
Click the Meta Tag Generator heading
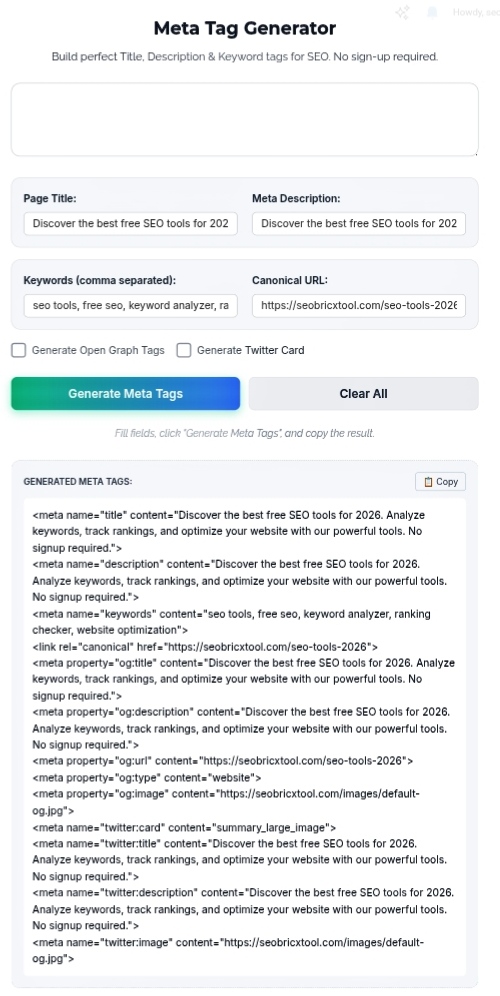(245, 29)
